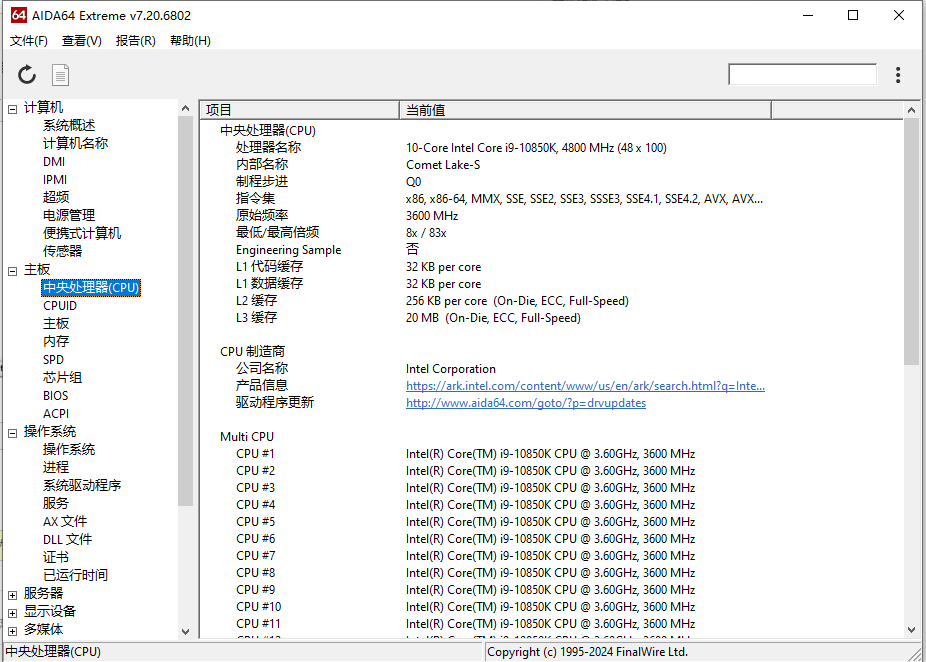Image resolution: width=926 pixels, height=662 pixels.
Task: Open the BIOS tree item
Action: [56, 395]
